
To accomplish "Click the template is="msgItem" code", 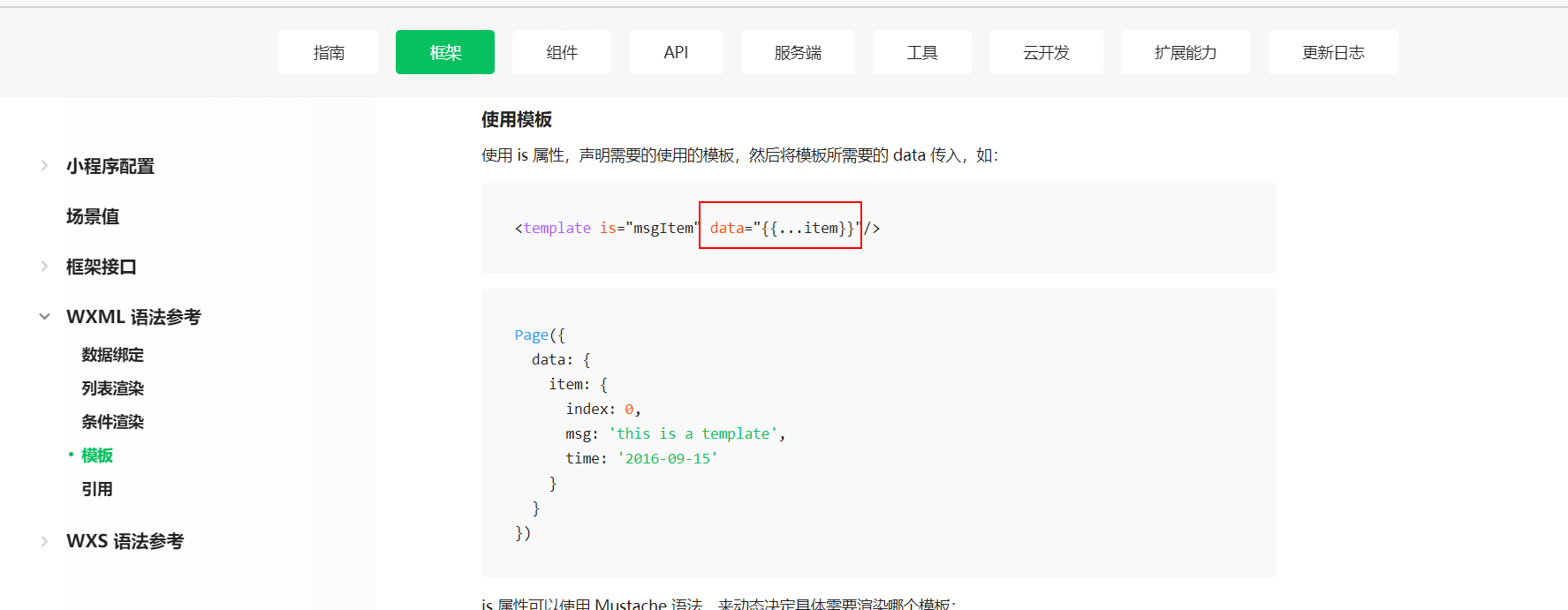I will tap(605, 228).
